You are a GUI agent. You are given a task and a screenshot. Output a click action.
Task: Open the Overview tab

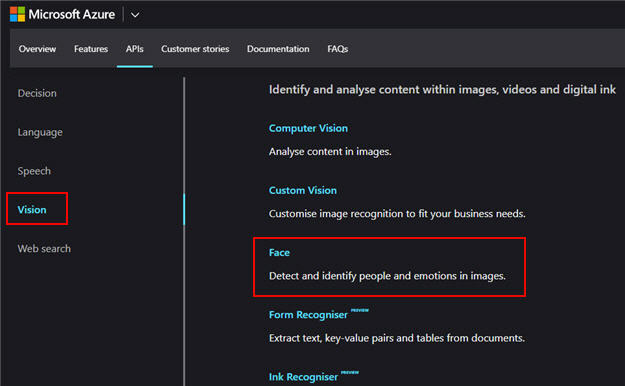(37, 49)
